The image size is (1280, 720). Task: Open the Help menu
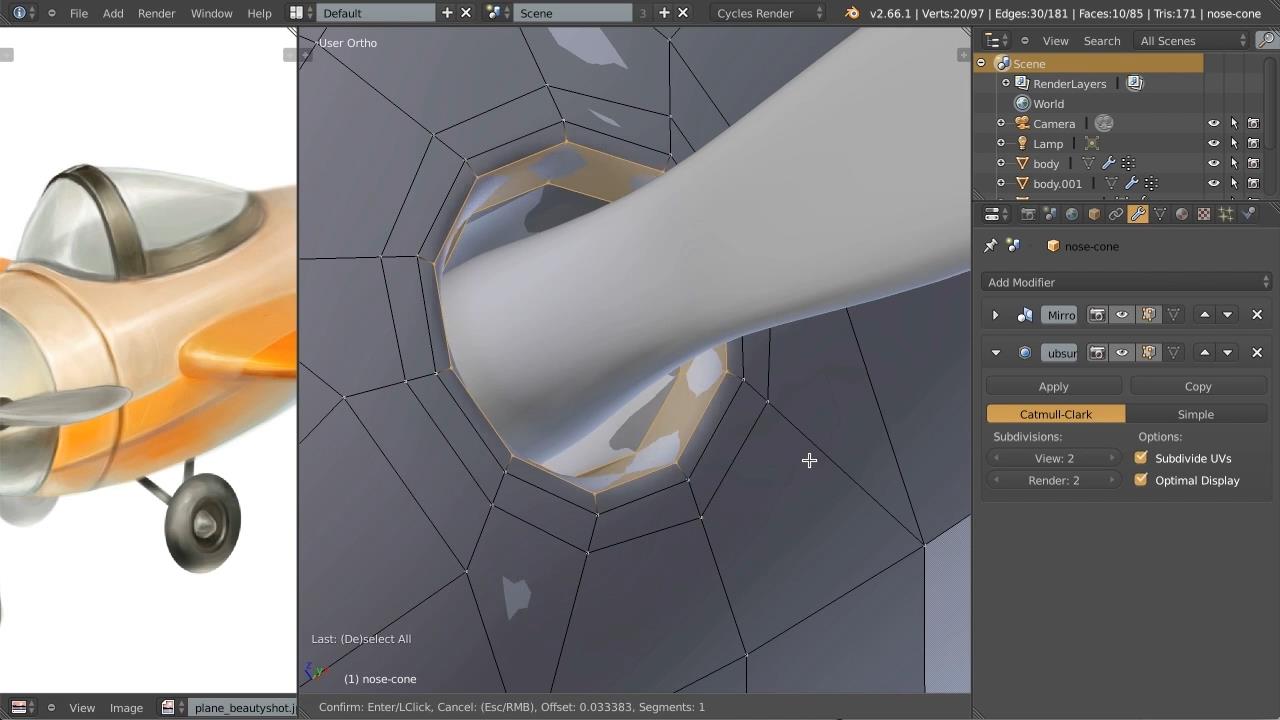coord(259,13)
